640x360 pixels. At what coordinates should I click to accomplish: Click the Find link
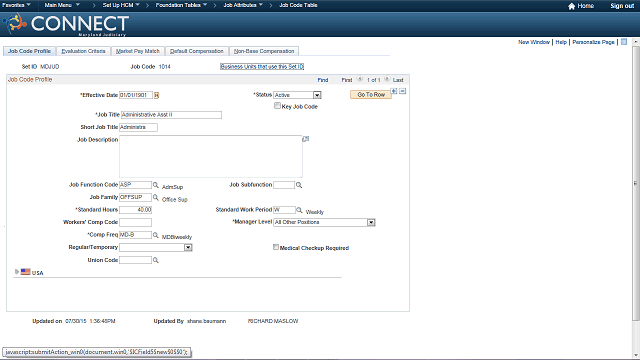point(322,80)
